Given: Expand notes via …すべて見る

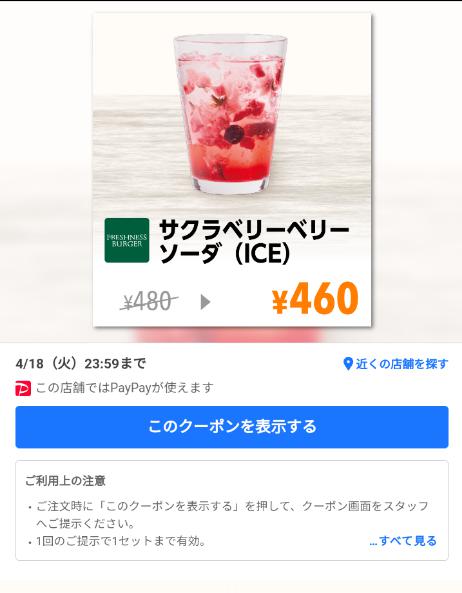Looking at the screenshot, I should (403, 541).
